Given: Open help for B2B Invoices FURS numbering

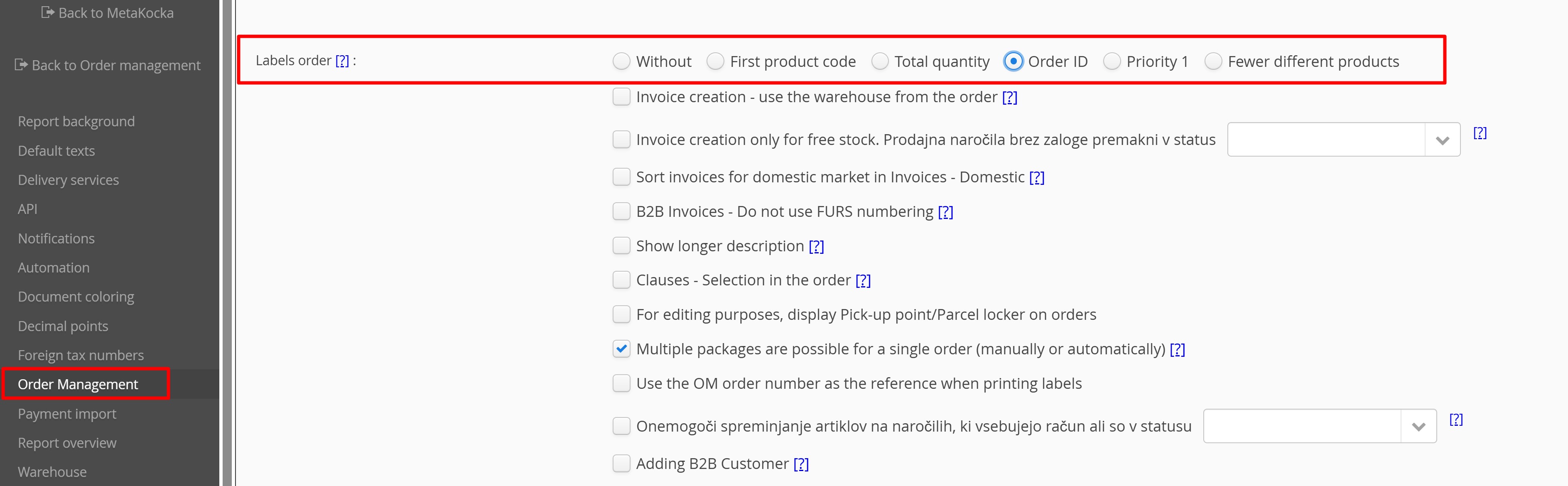Looking at the screenshot, I should (945, 211).
